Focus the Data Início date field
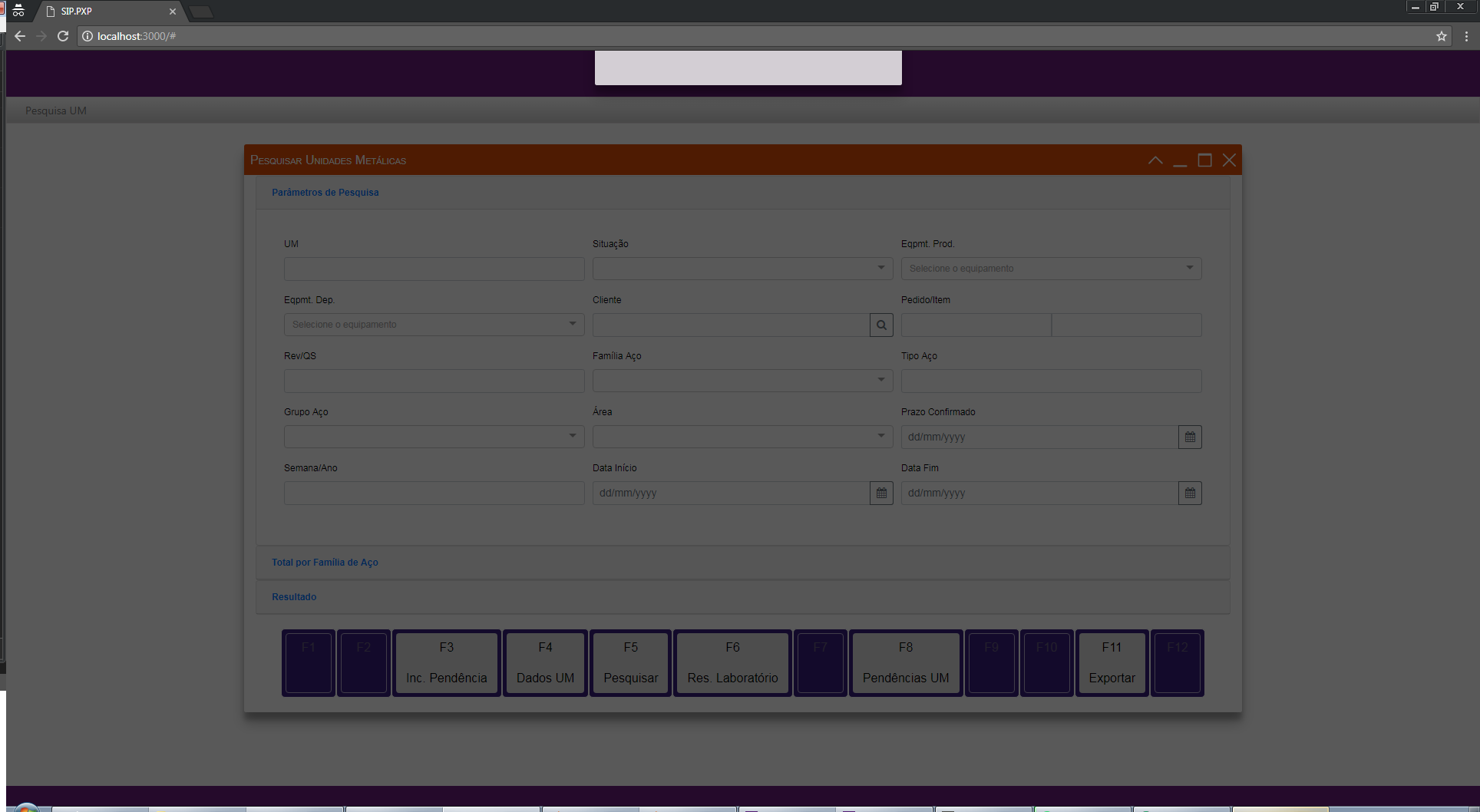This screenshot has height=812, width=1480. pos(731,493)
